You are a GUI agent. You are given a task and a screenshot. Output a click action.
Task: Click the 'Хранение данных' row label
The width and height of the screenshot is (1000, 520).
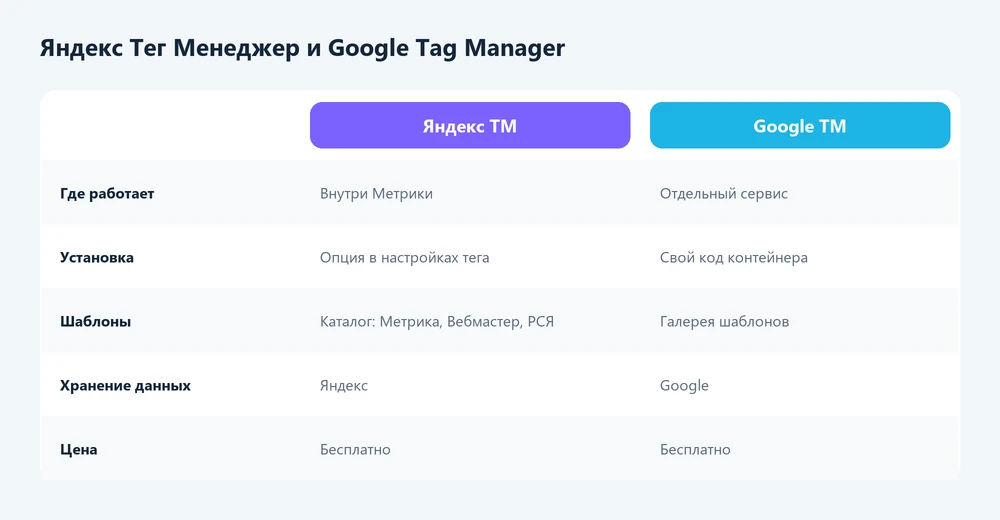(x=125, y=385)
